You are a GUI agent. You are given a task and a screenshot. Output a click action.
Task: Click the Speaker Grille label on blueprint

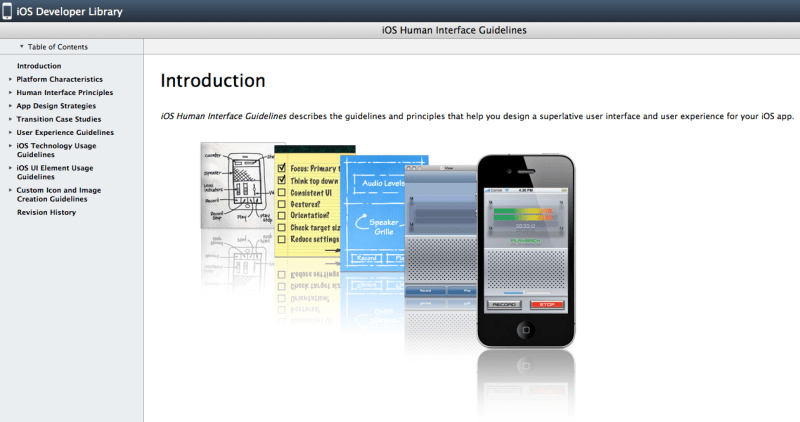coord(384,227)
